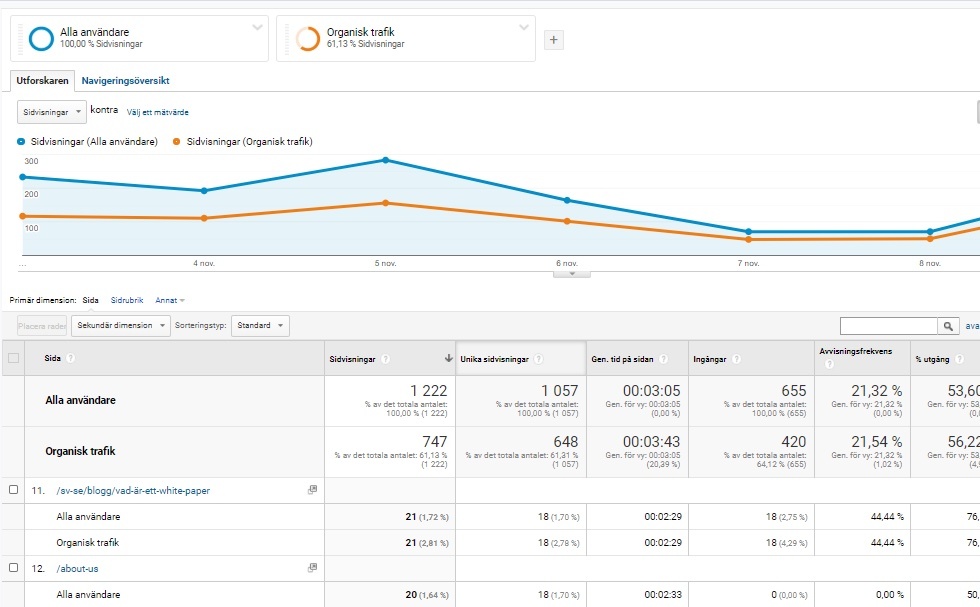This screenshot has width=980, height=607.
Task: Click the sort arrow in Sidvisningar column
Action: pos(448,359)
